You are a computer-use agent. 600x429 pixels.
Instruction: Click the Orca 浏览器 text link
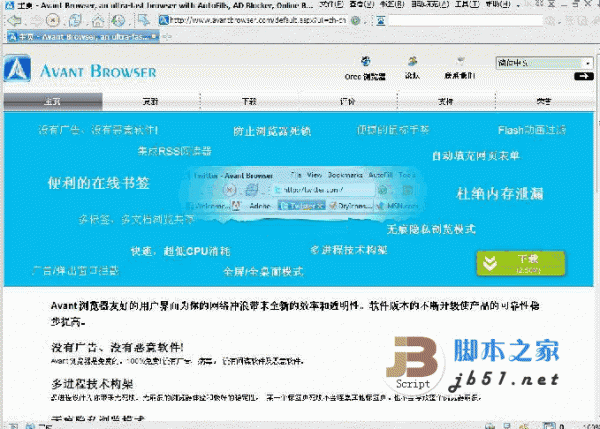(365, 77)
